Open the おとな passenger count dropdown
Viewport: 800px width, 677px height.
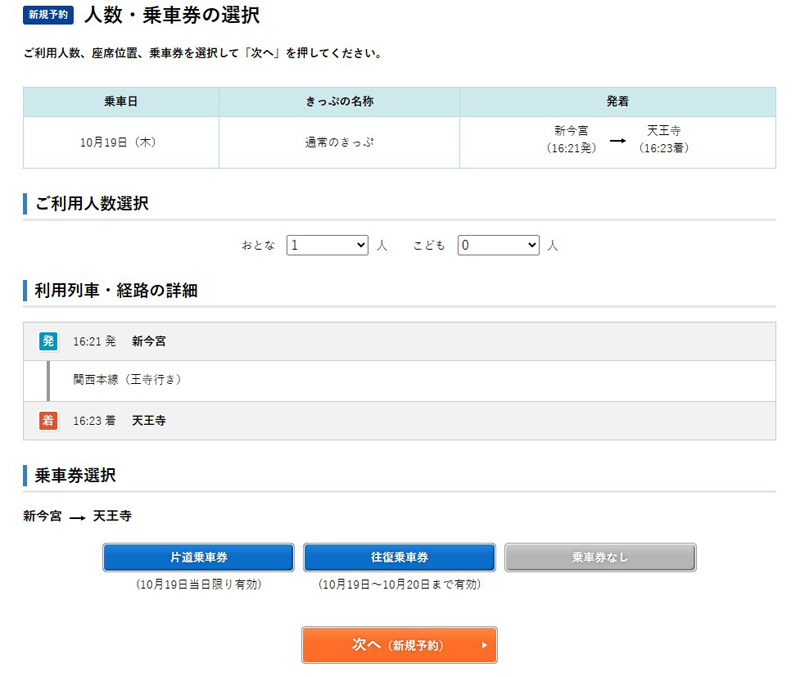click(327, 245)
